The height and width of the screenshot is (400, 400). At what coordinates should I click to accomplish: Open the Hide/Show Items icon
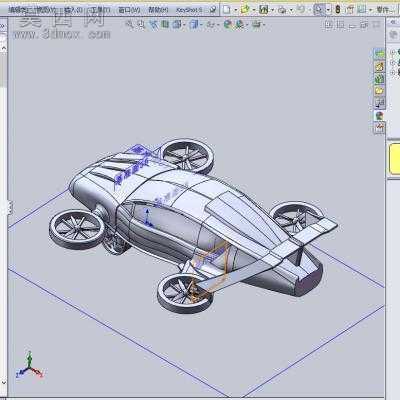point(210,24)
